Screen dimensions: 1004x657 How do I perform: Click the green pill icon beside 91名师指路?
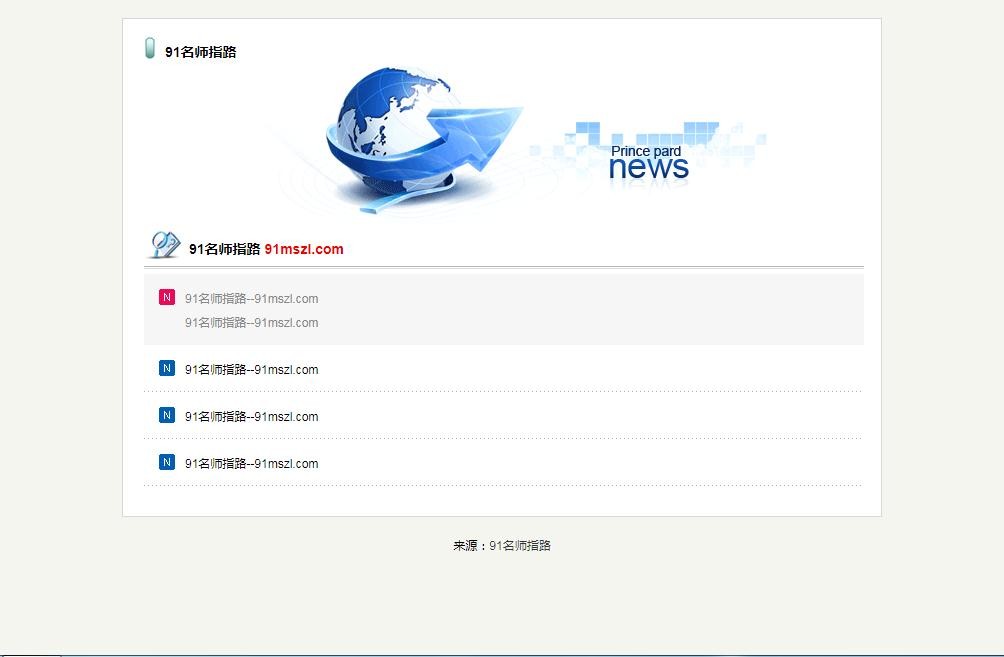(x=150, y=48)
